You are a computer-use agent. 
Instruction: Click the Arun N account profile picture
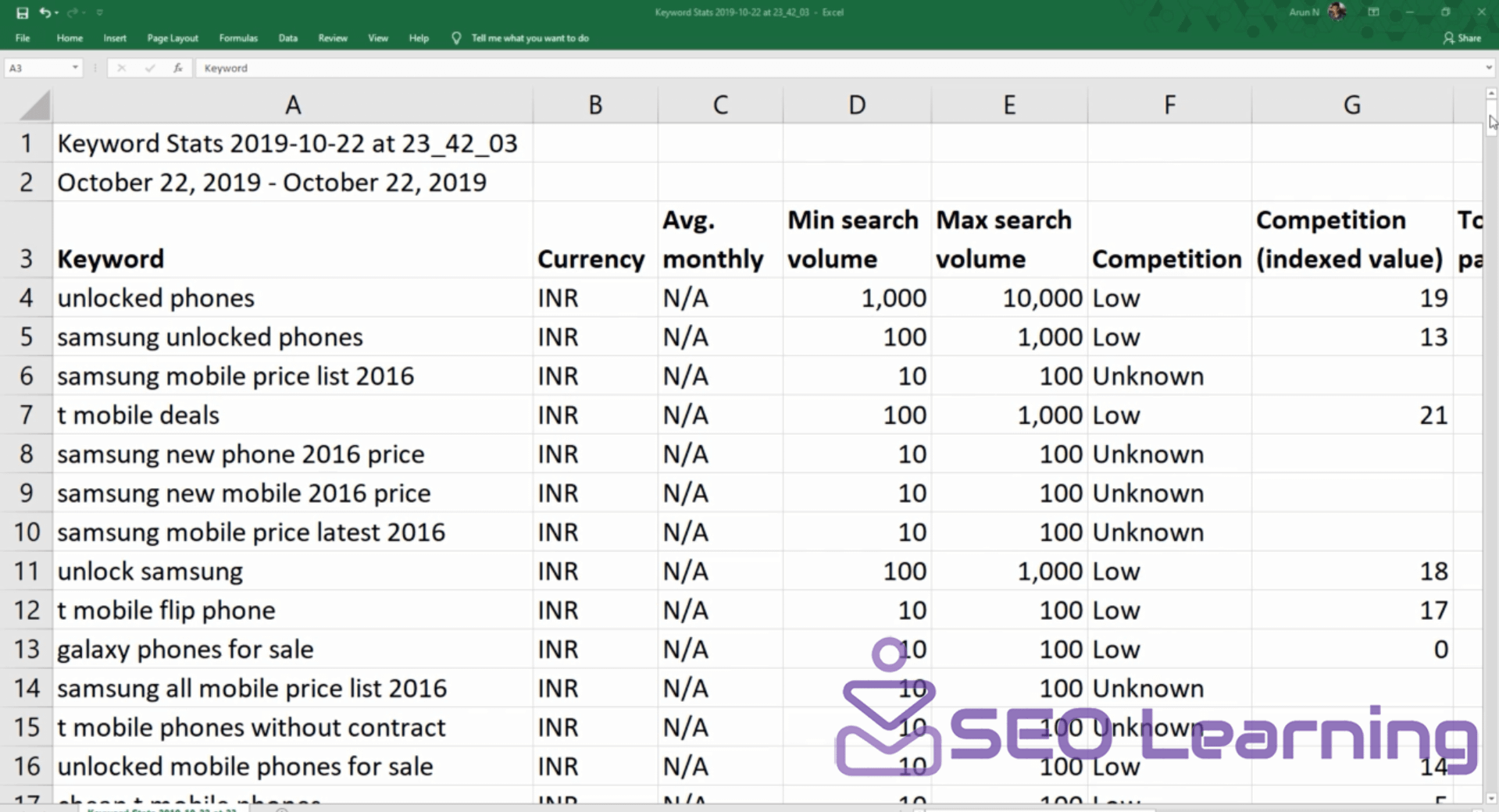point(1337,12)
